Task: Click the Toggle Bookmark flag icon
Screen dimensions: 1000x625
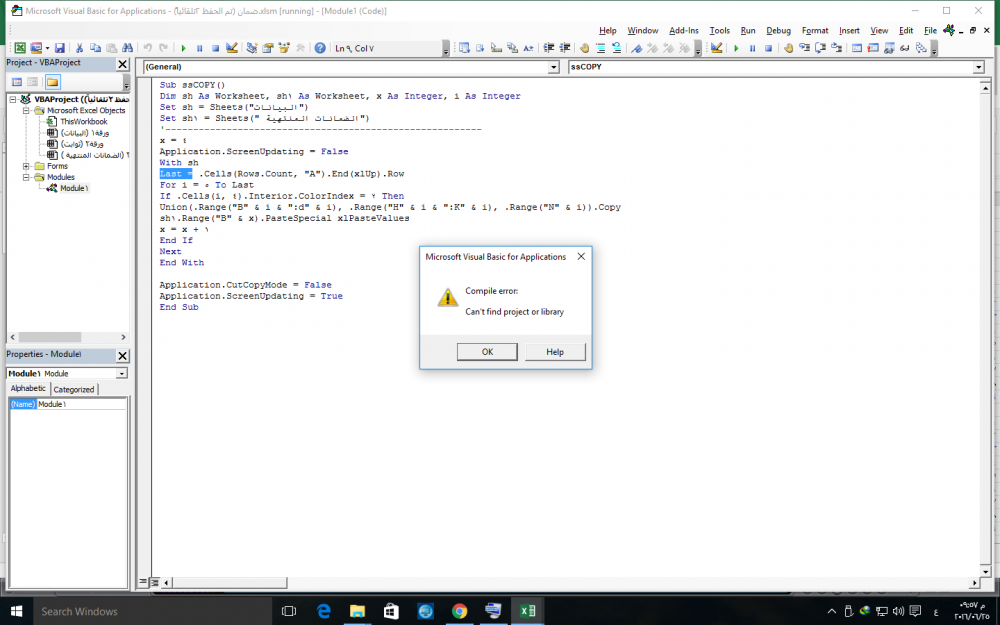Action: (636, 48)
